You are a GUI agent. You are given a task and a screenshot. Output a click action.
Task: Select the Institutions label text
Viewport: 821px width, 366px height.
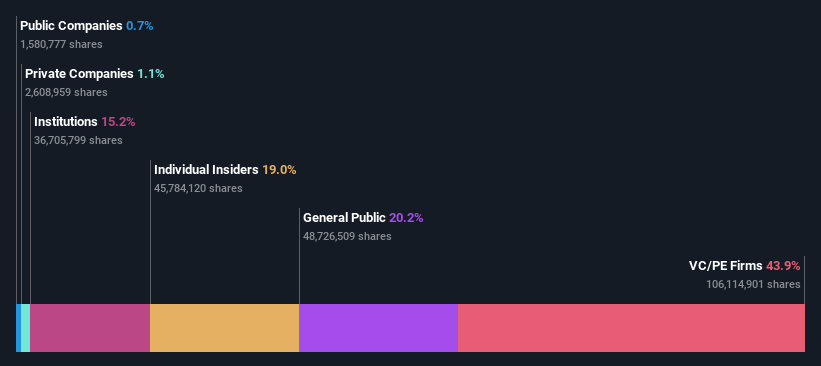(66, 122)
